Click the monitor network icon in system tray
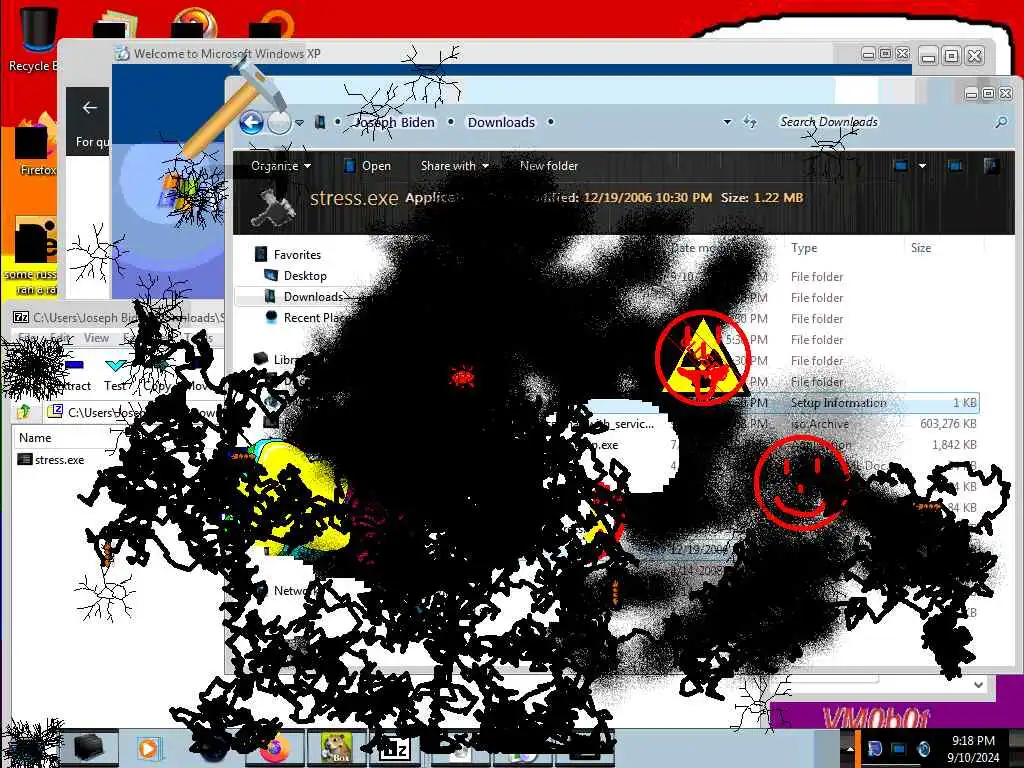The height and width of the screenshot is (768, 1024). point(899,748)
